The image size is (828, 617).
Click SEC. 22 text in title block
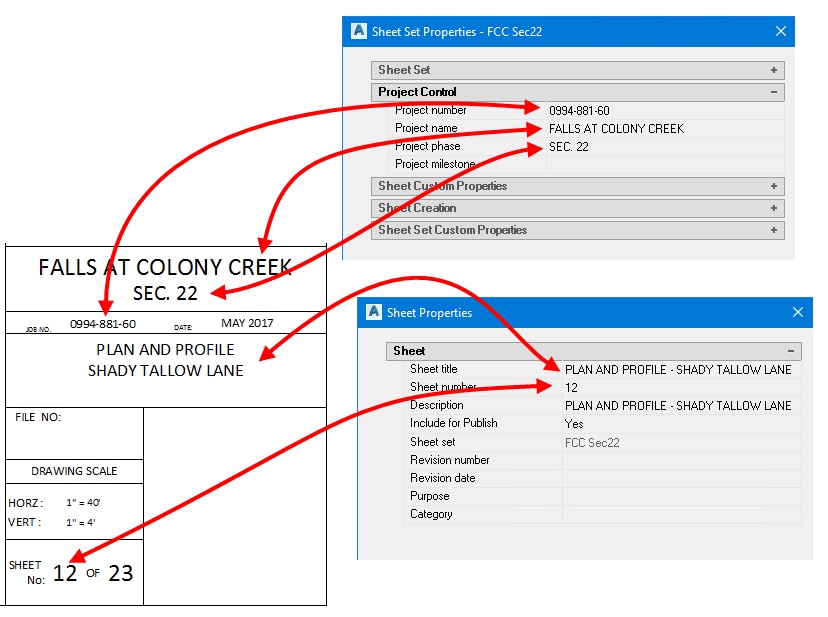click(x=165, y=293)
